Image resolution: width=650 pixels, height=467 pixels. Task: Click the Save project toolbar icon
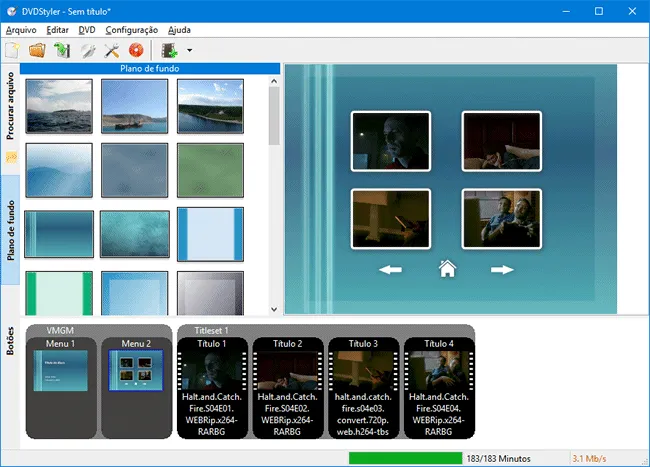tap(62, 51)
